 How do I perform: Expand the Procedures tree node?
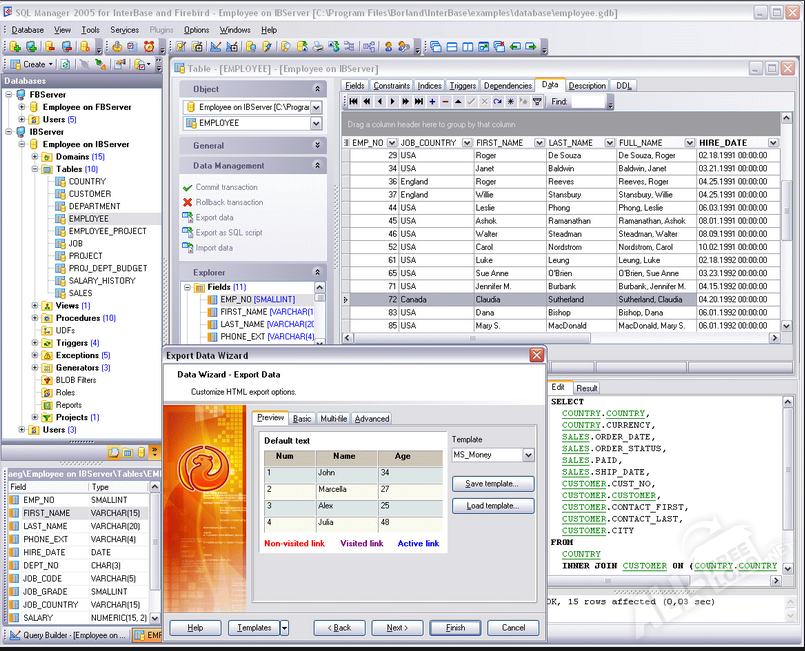[x=35, y=318]
